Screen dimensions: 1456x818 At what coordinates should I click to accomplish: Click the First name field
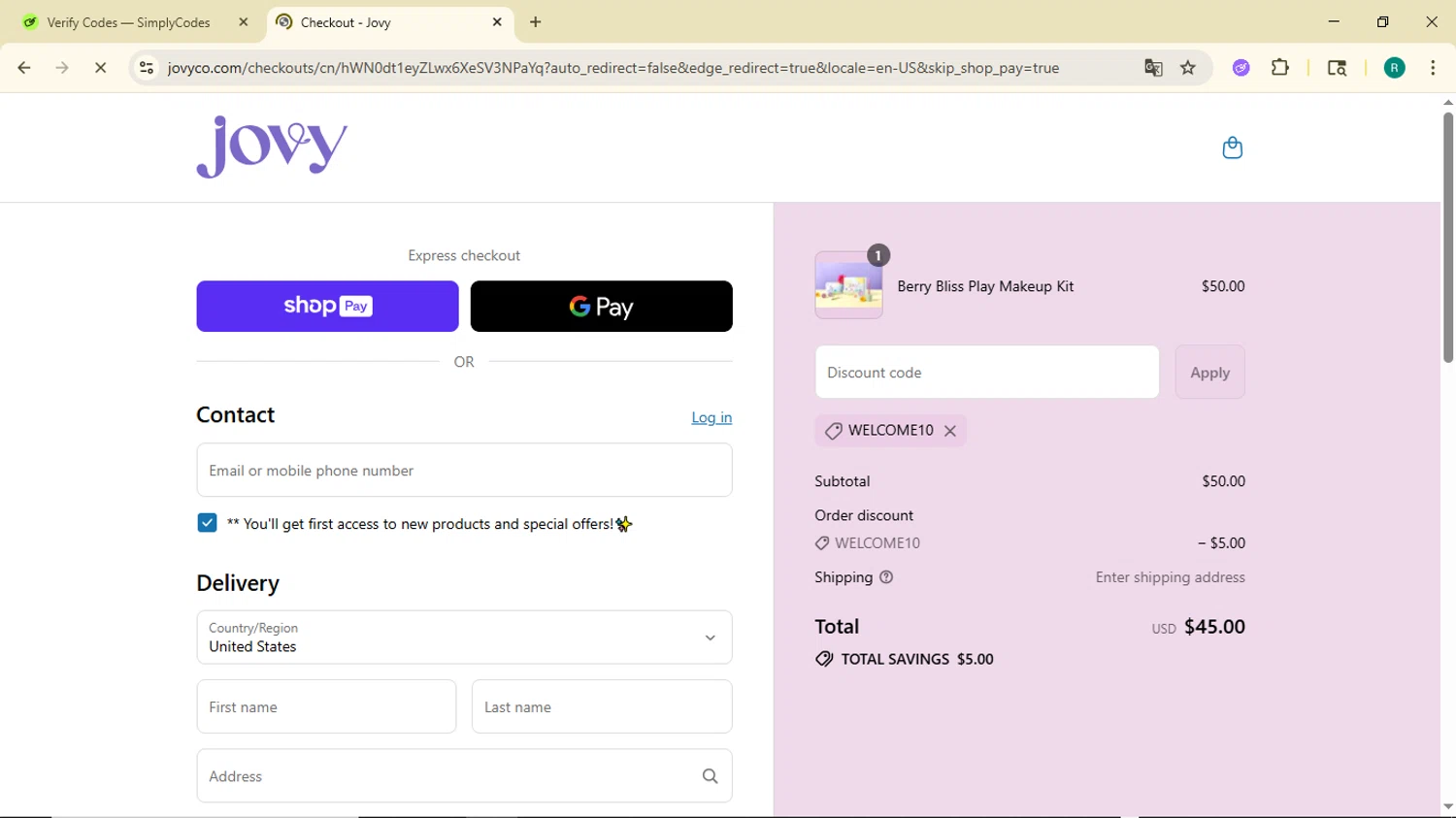tap(326, 707)
